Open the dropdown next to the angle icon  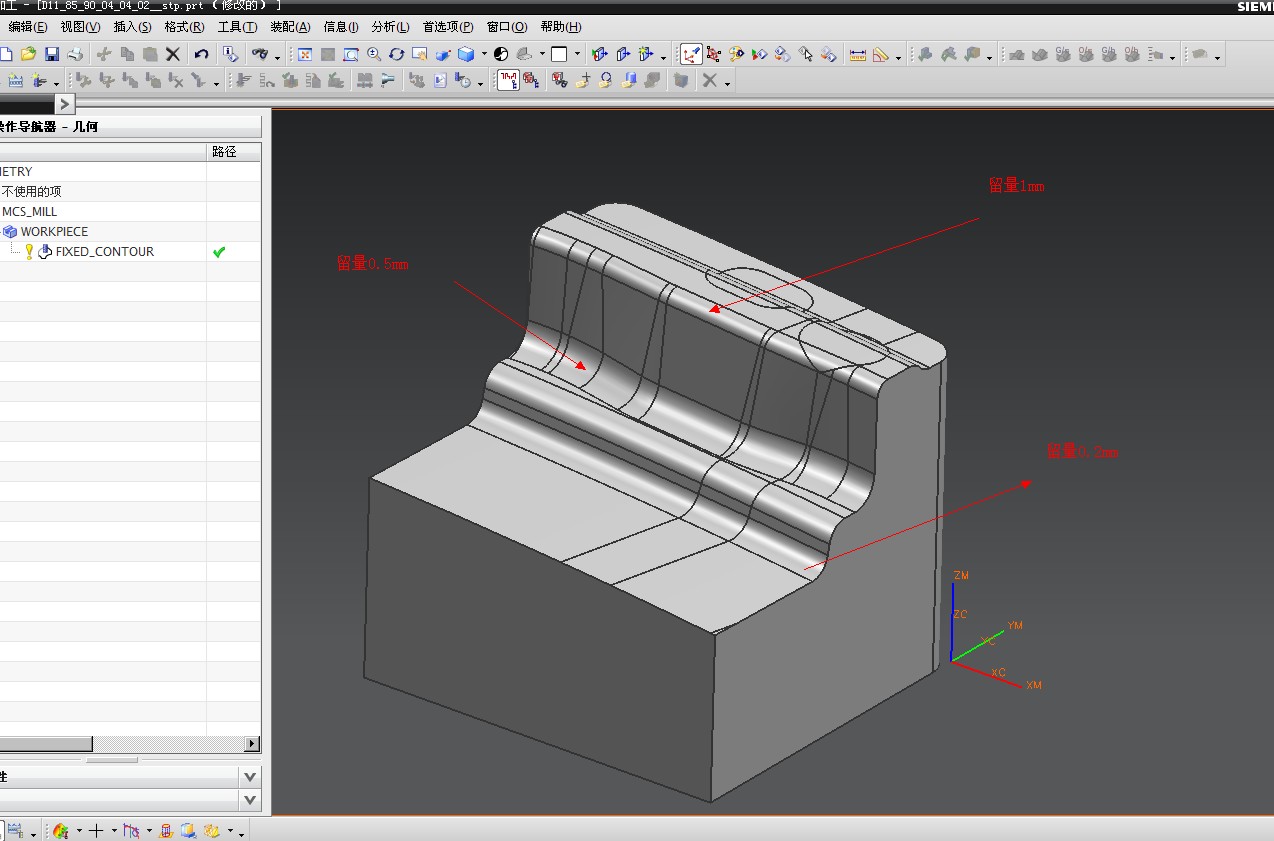tap(898, 56)
